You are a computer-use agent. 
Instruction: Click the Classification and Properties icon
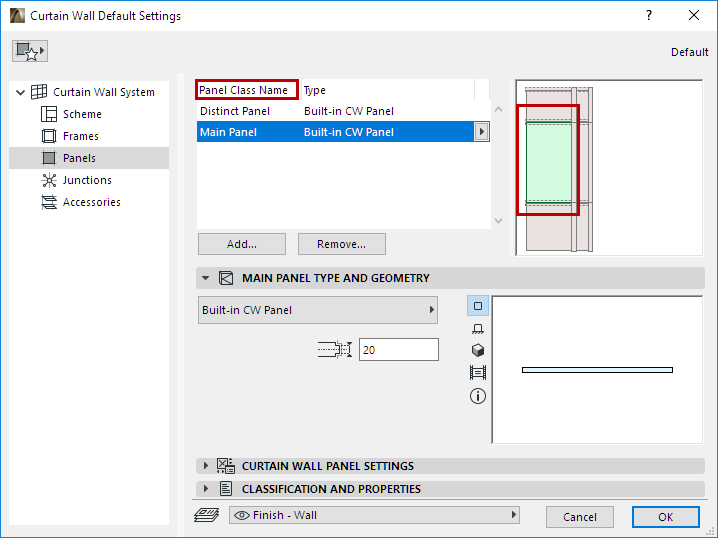point(226,489)
